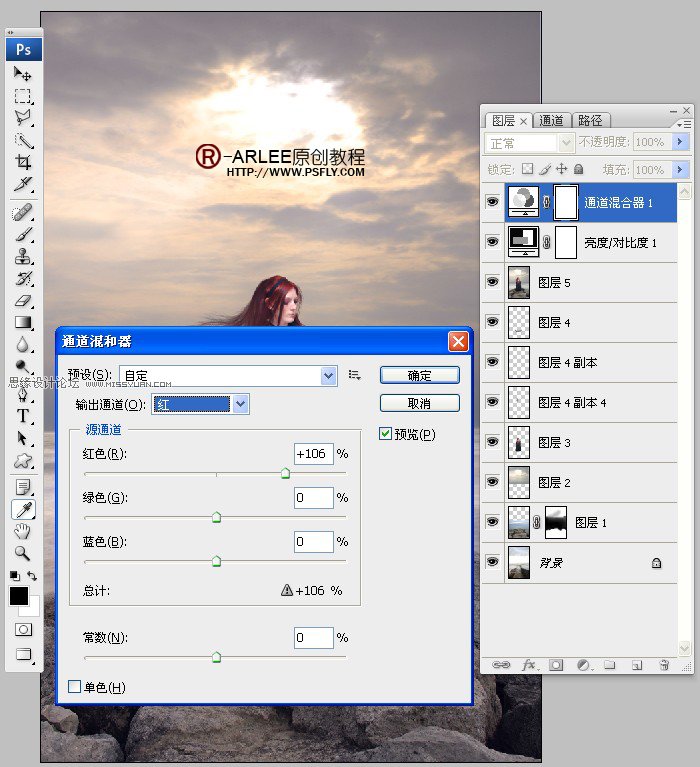This screenshot has width=700, height=767.
Task: Hide the 图层 5 layer
Action: pyautogui.click(x=492, y=282)
